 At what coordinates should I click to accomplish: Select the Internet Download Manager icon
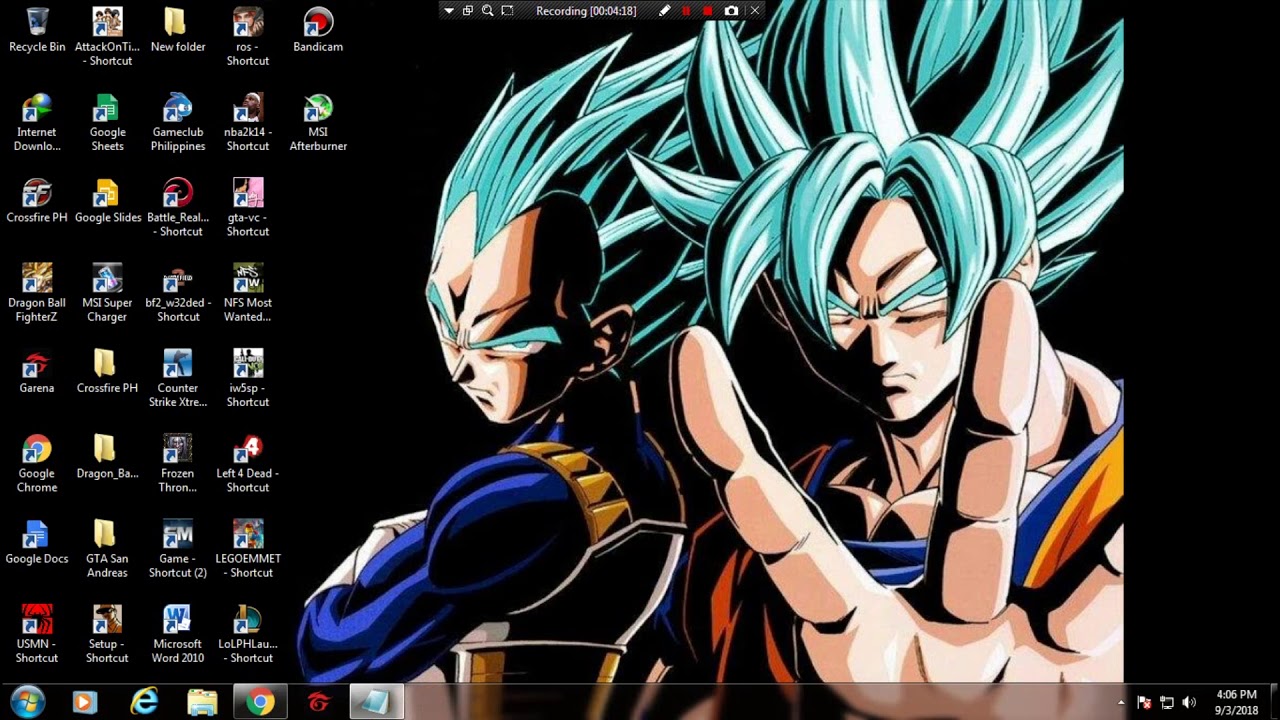click(x=37, y=122)
